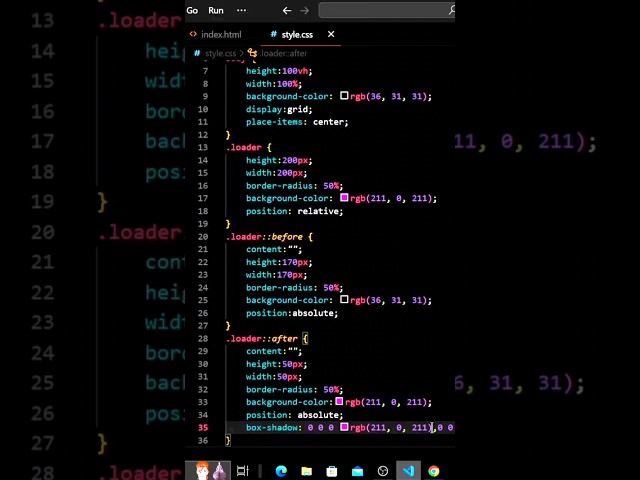Open the Go menu
The image size is (640, 480).
click(192, 11)
